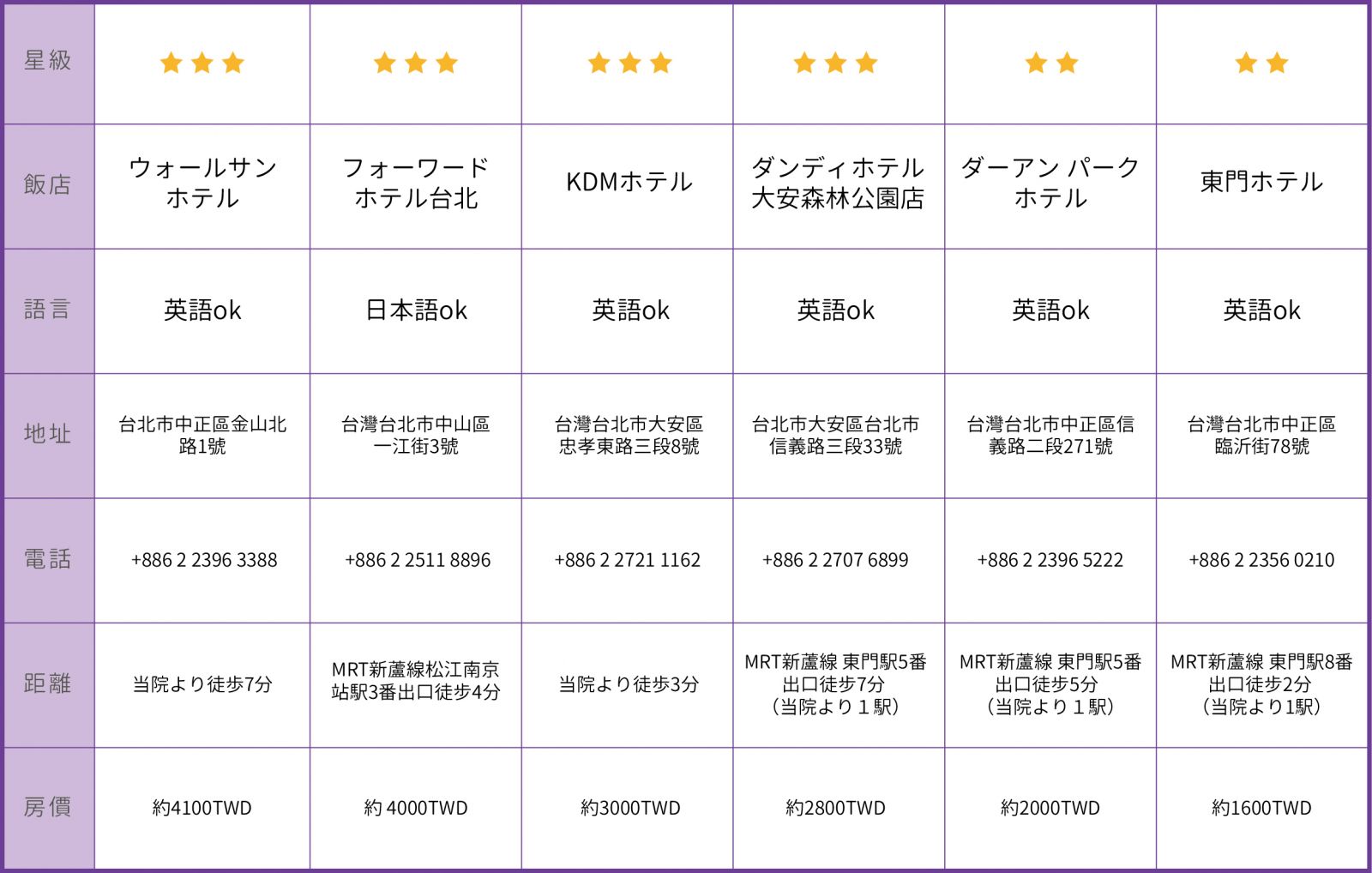Click address 台北市中正區金山北路1號
Image resolution: width=1372 pixels, height=873 pixels.
click(x=202, y=435)
